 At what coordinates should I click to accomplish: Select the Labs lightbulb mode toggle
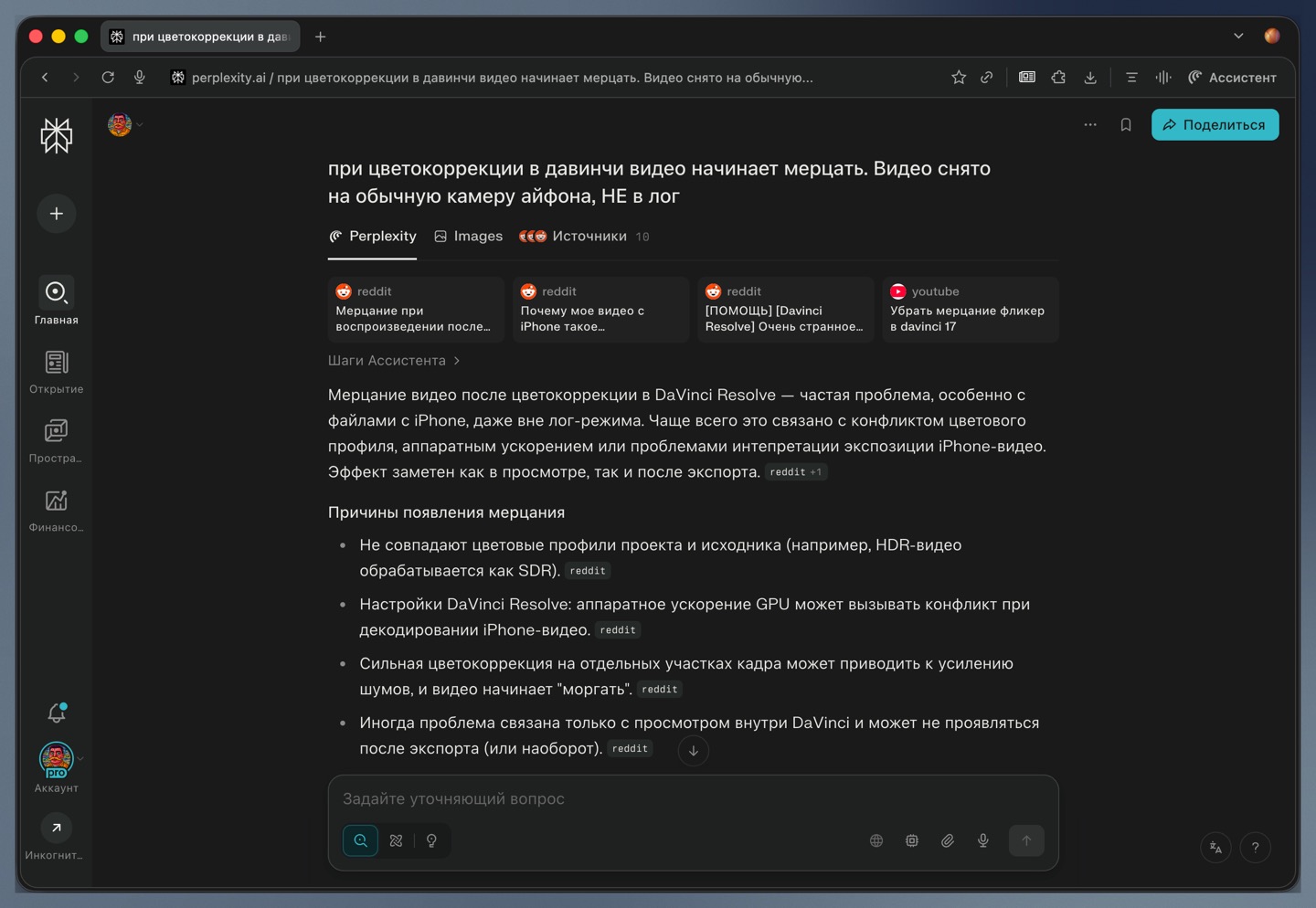point(431,840)
